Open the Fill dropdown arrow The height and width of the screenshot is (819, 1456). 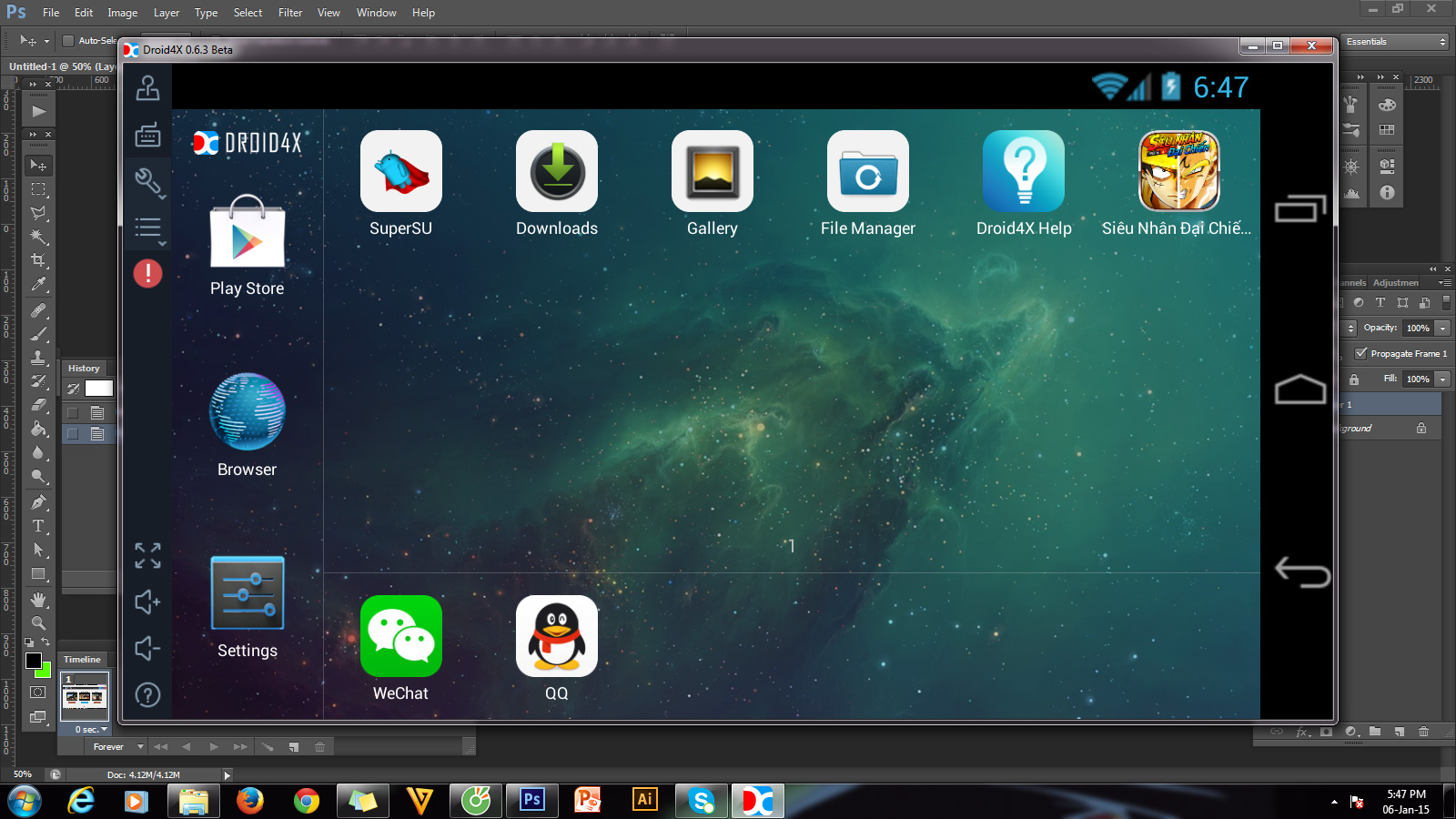(x=1442, y=379)
